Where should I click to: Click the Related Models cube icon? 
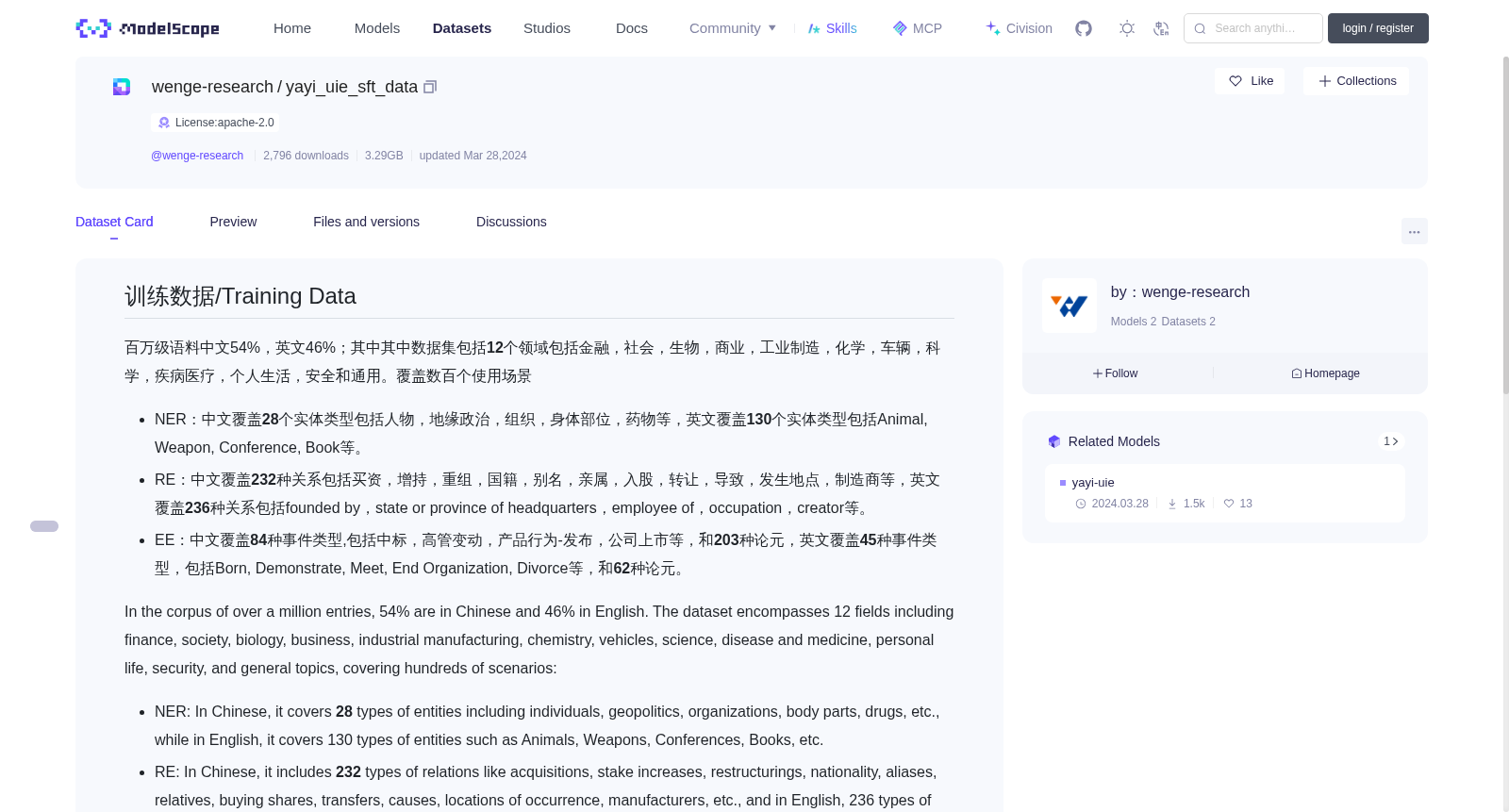click(1054, 441)
